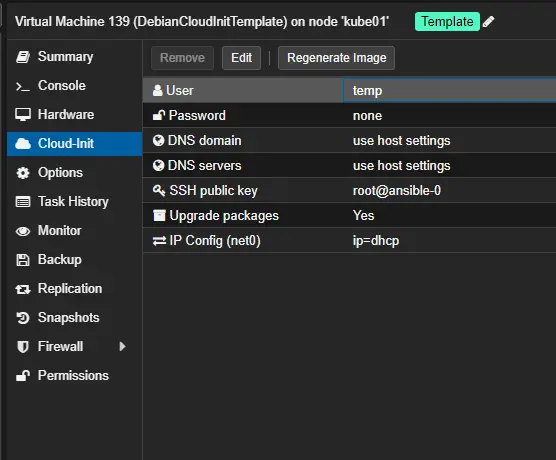Screen dimensions: 556x460
Task: Click the IP Config exchange arrows icon
Action: click(159, 241)
